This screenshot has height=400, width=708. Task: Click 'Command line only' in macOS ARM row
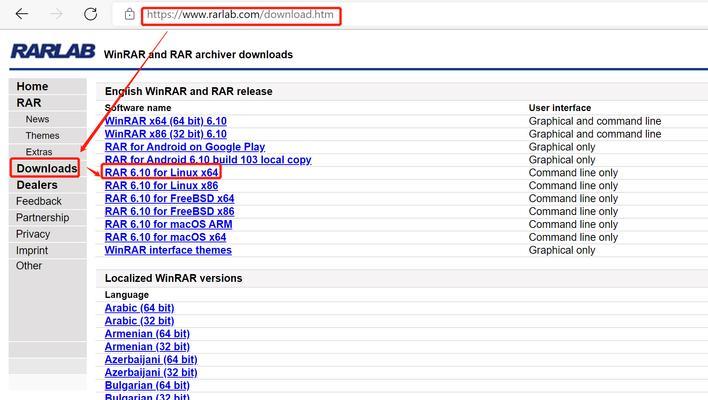point(573,224)
